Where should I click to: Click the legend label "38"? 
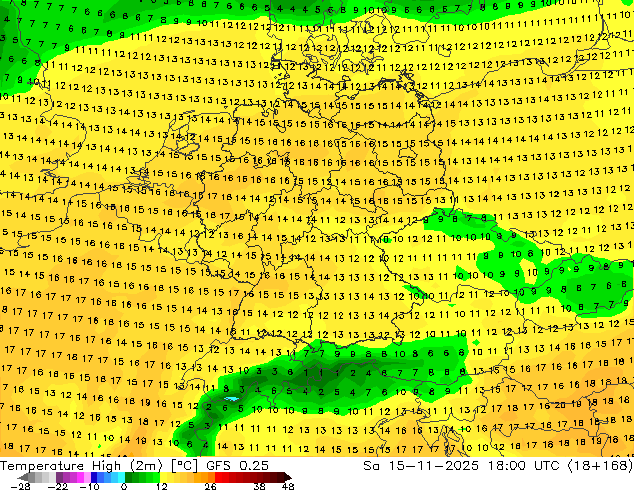tap(260, 487)
